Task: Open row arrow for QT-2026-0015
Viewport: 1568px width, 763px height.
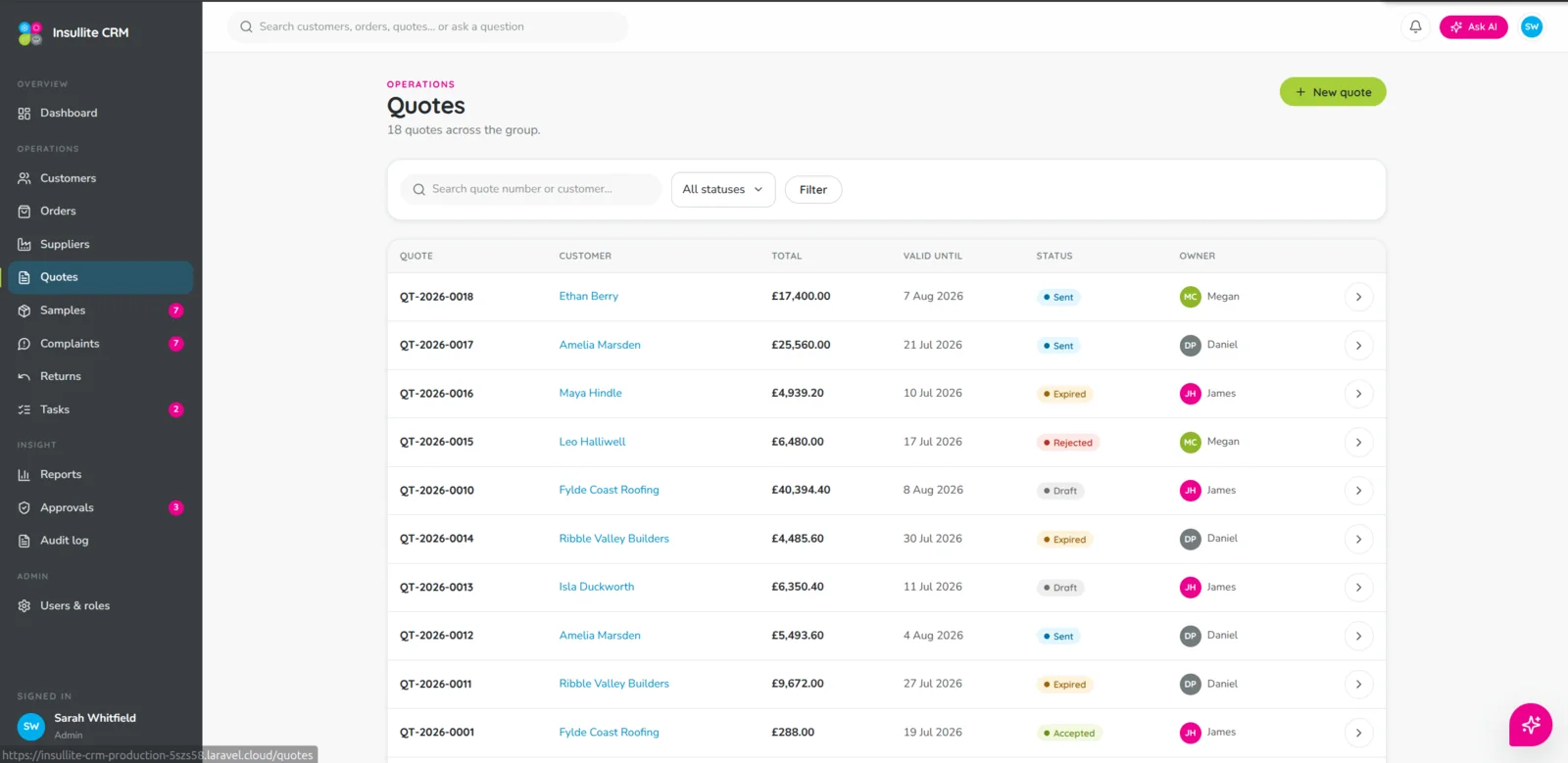Action: pyautogui.click(x=1358, y=443)
